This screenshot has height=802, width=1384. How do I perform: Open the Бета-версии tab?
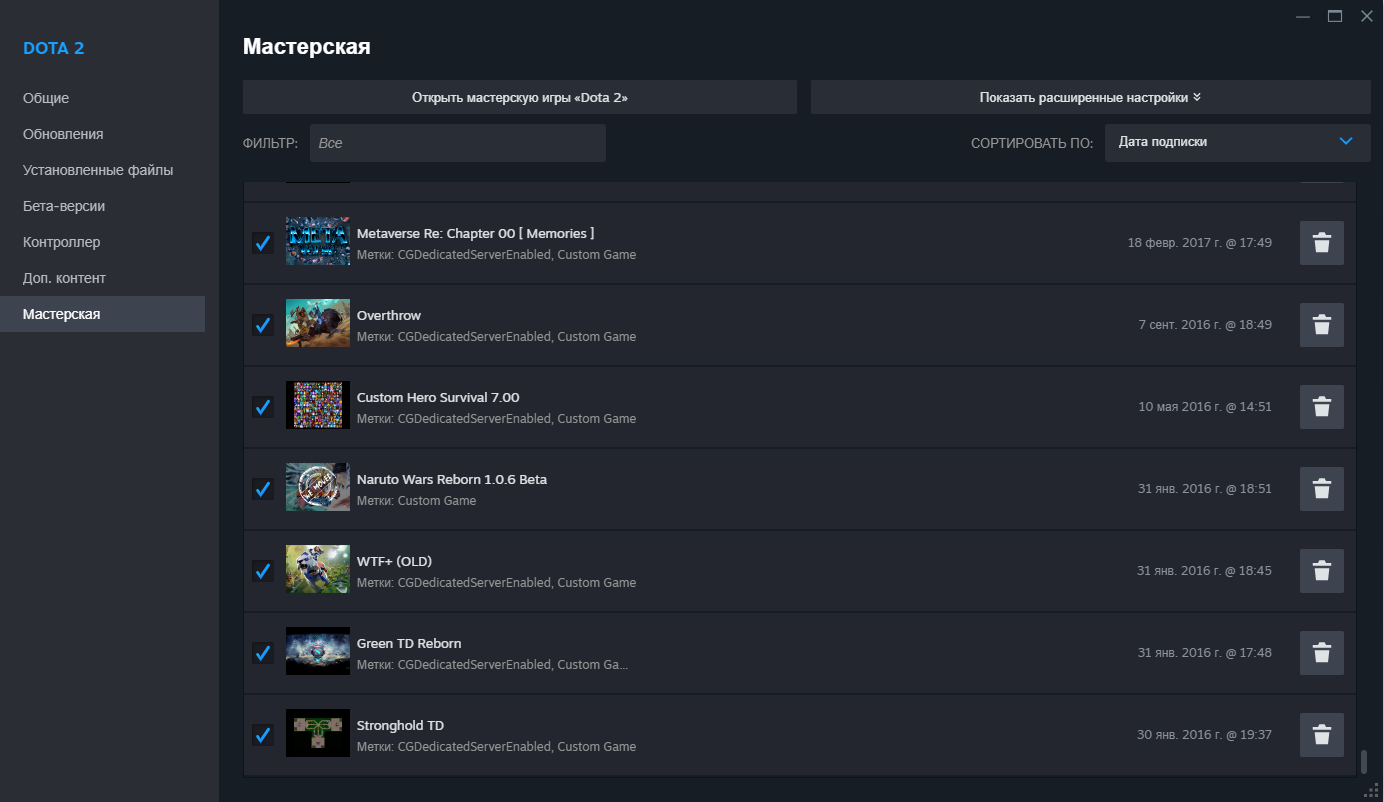(102, 206)
